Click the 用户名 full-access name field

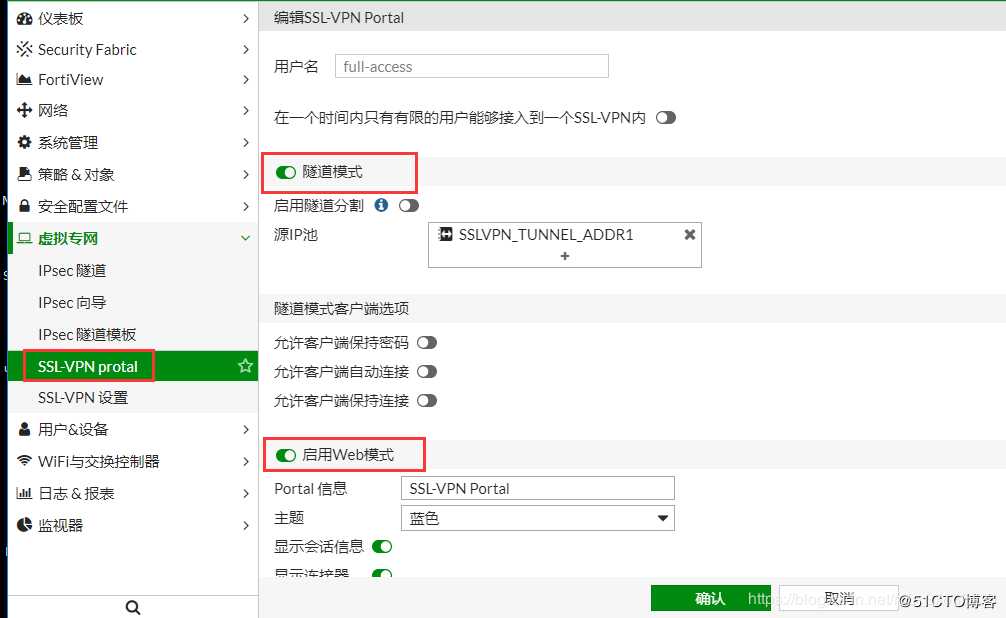472,66
